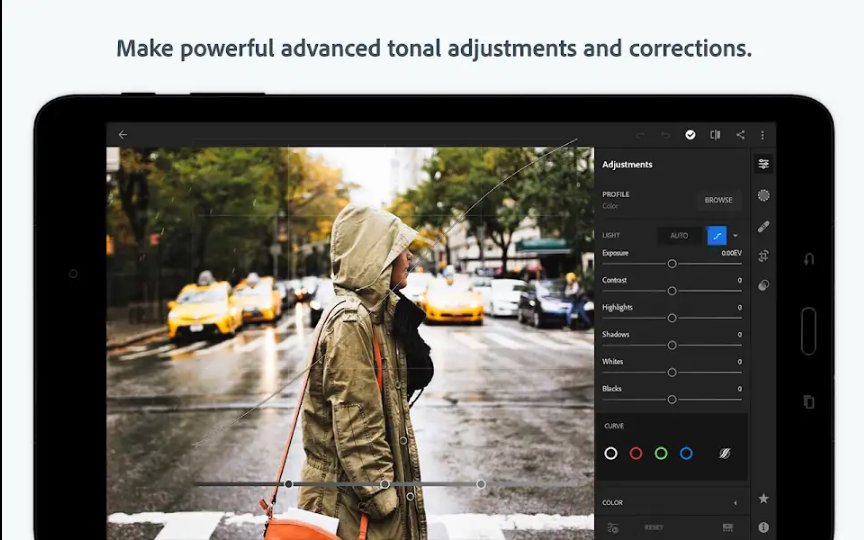
Task: Tap the curve reset slashed icon
Action: [x=725, y=453]
